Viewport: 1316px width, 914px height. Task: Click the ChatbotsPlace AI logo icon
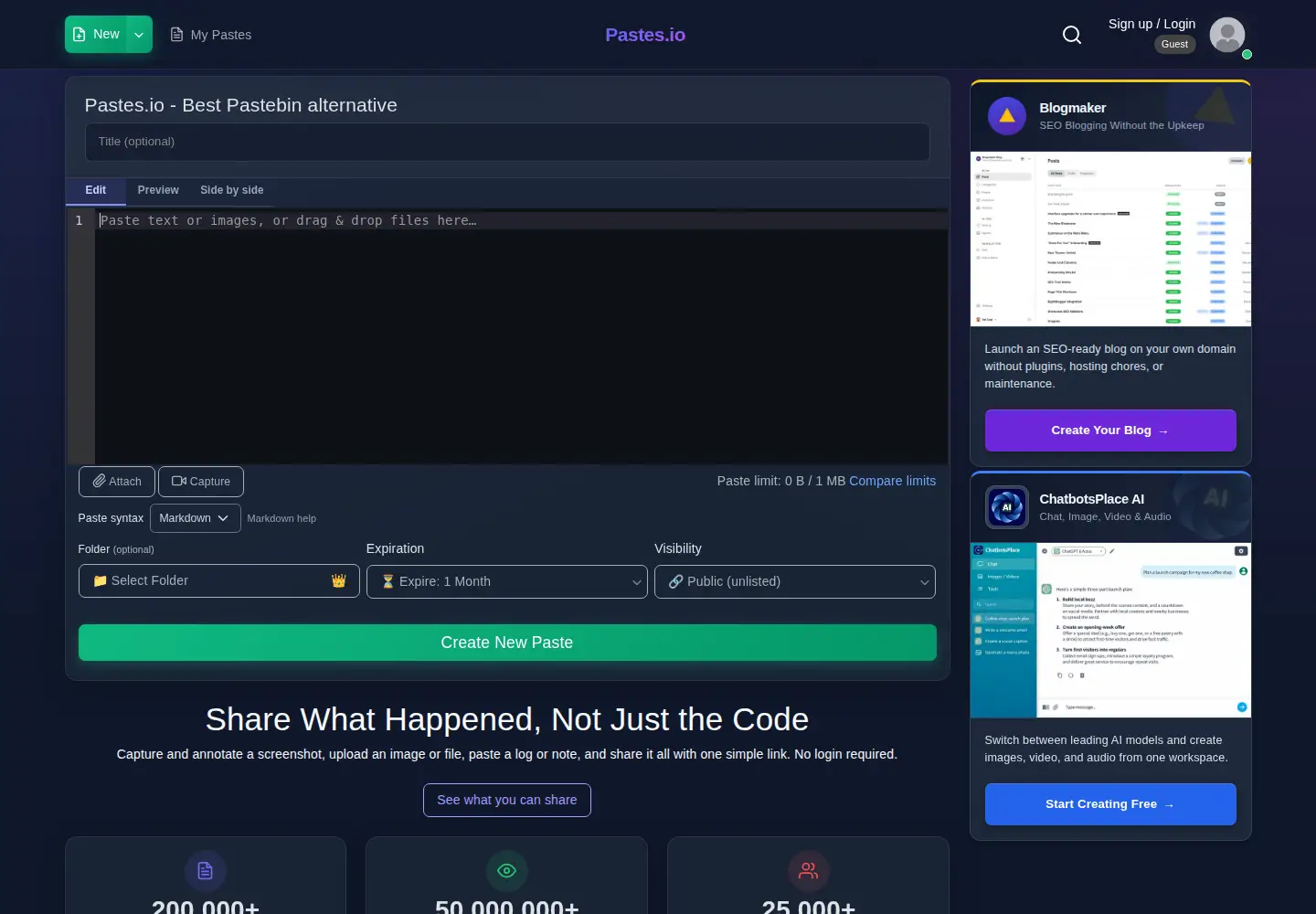point(1007,507)
